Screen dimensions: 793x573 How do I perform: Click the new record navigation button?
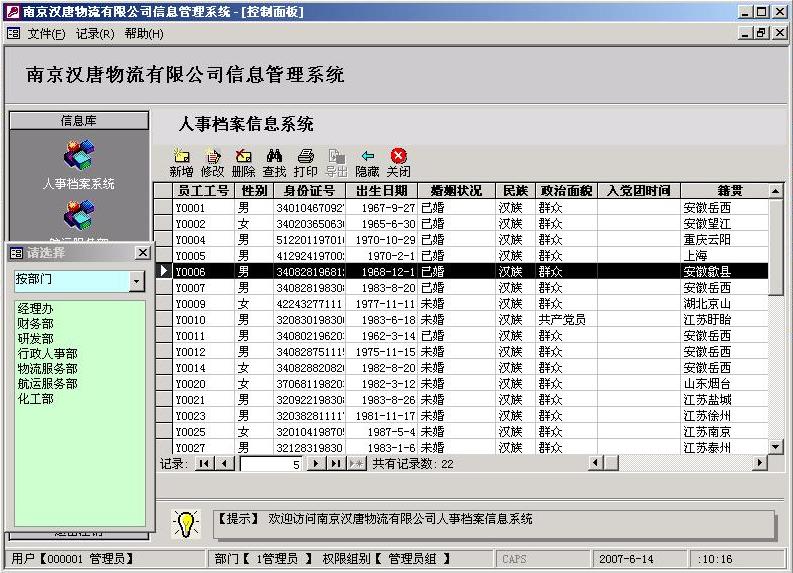tap(356, 463)
